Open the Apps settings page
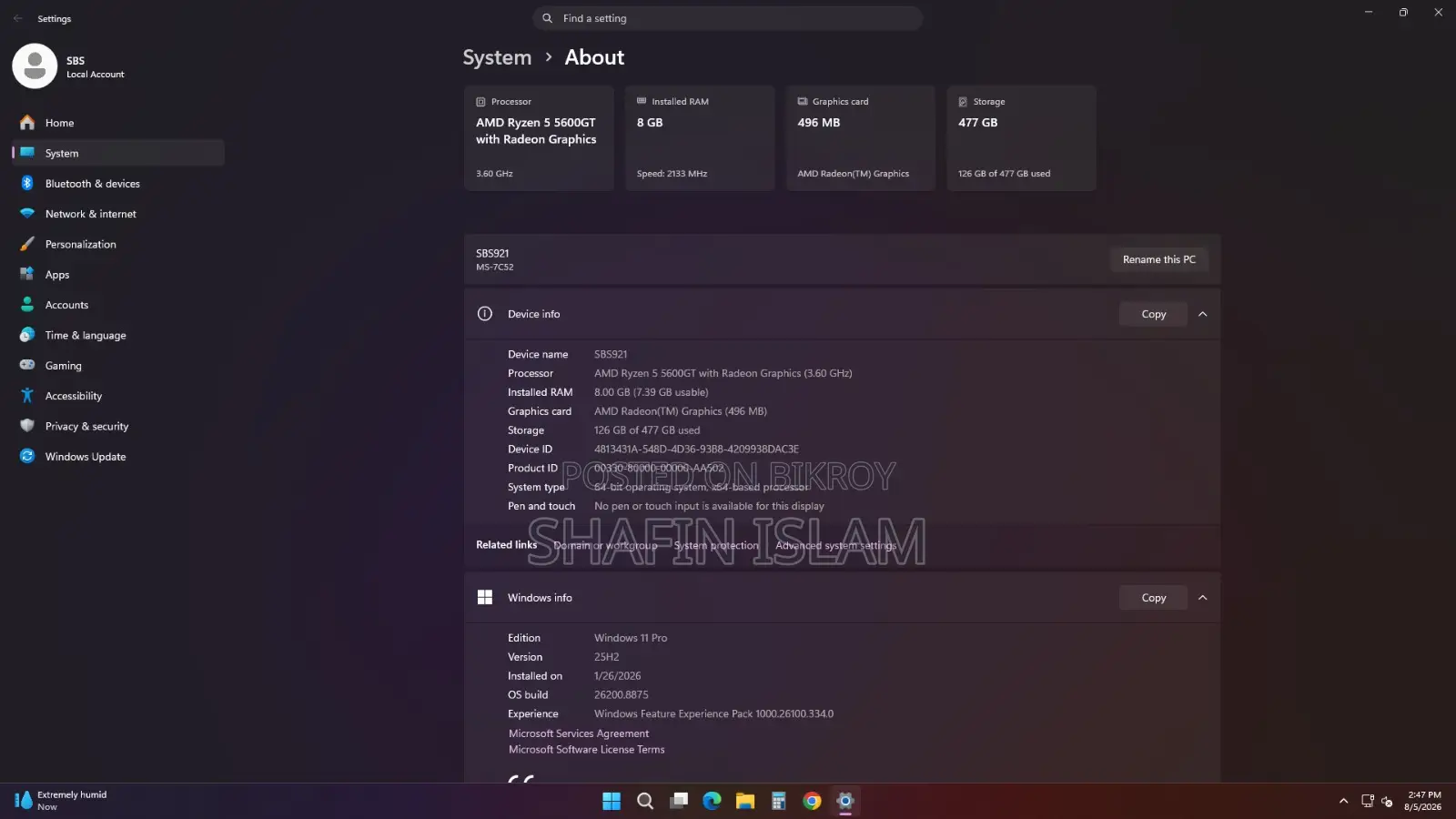This screenshot has height=819, width=1456. 118,275
